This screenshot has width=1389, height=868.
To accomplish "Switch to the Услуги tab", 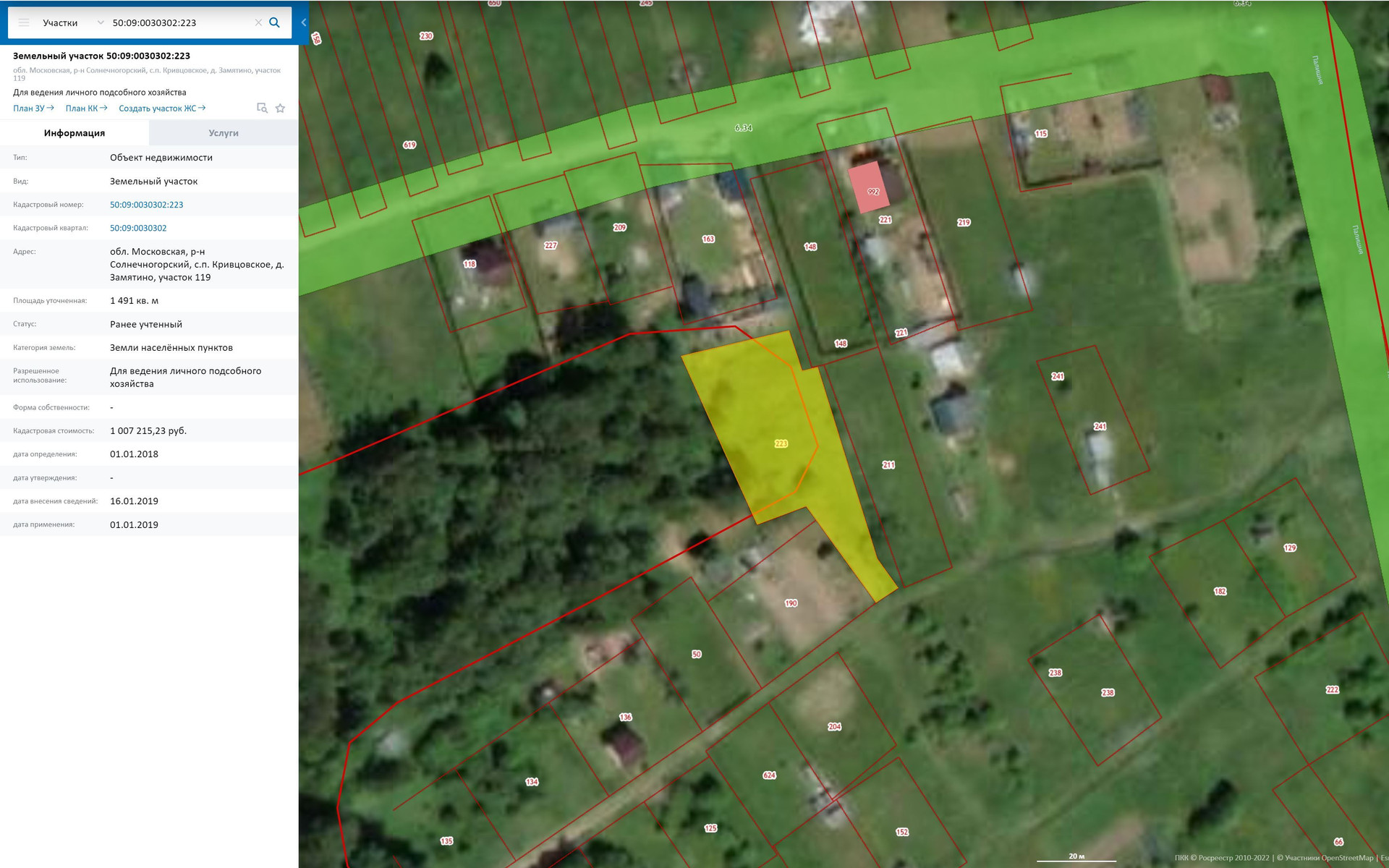I will [x=224, y=133].
